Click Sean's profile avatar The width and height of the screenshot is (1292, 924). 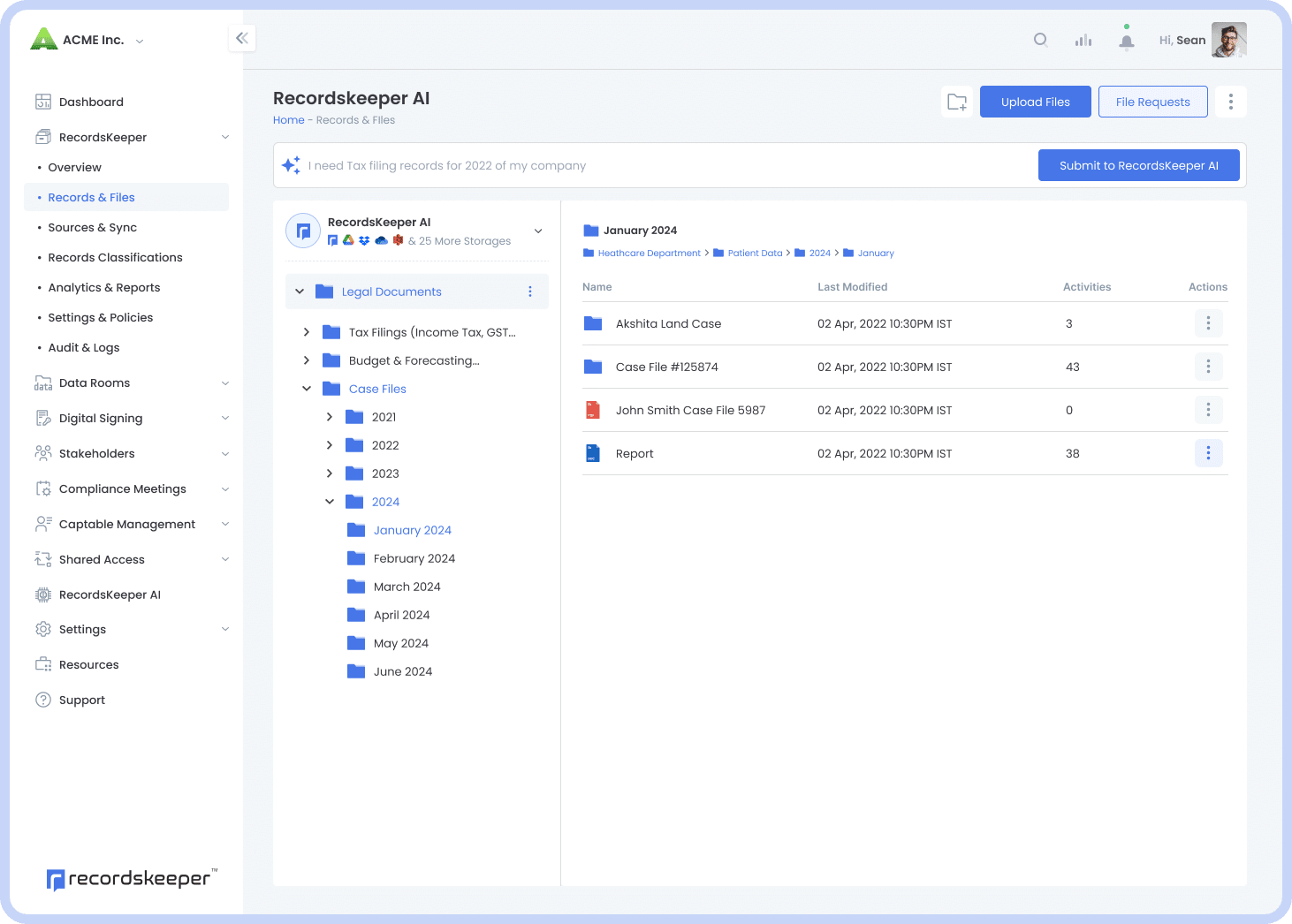pos(1229,40)
